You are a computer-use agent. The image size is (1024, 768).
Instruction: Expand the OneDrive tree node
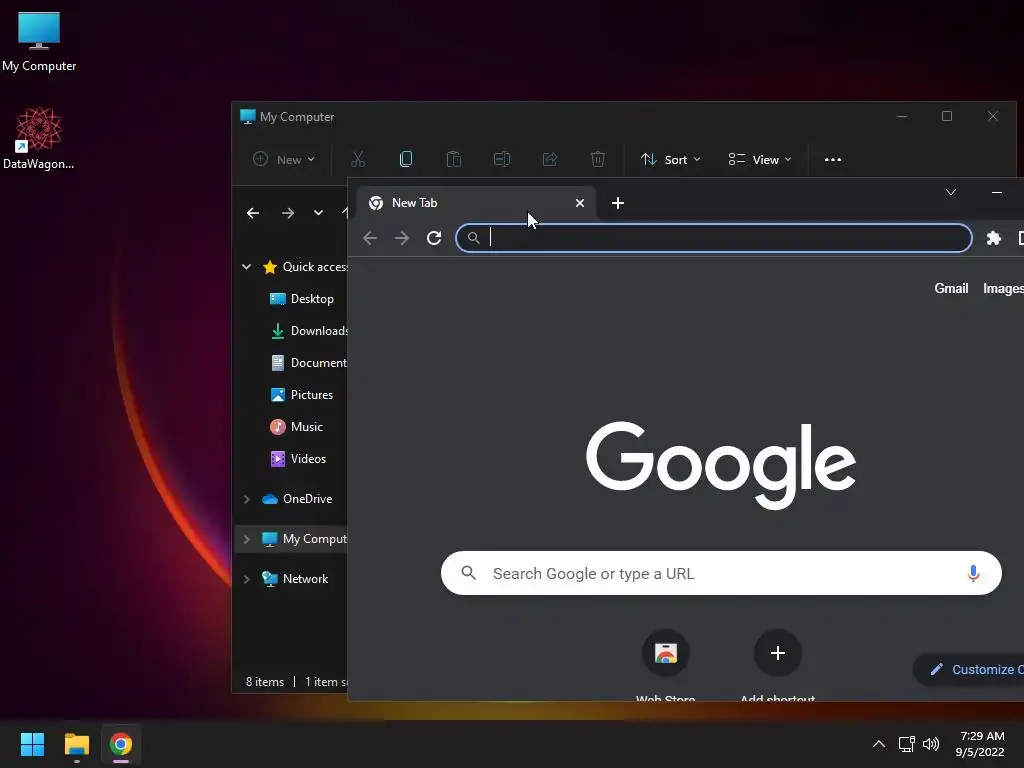[x=246, y=499]
